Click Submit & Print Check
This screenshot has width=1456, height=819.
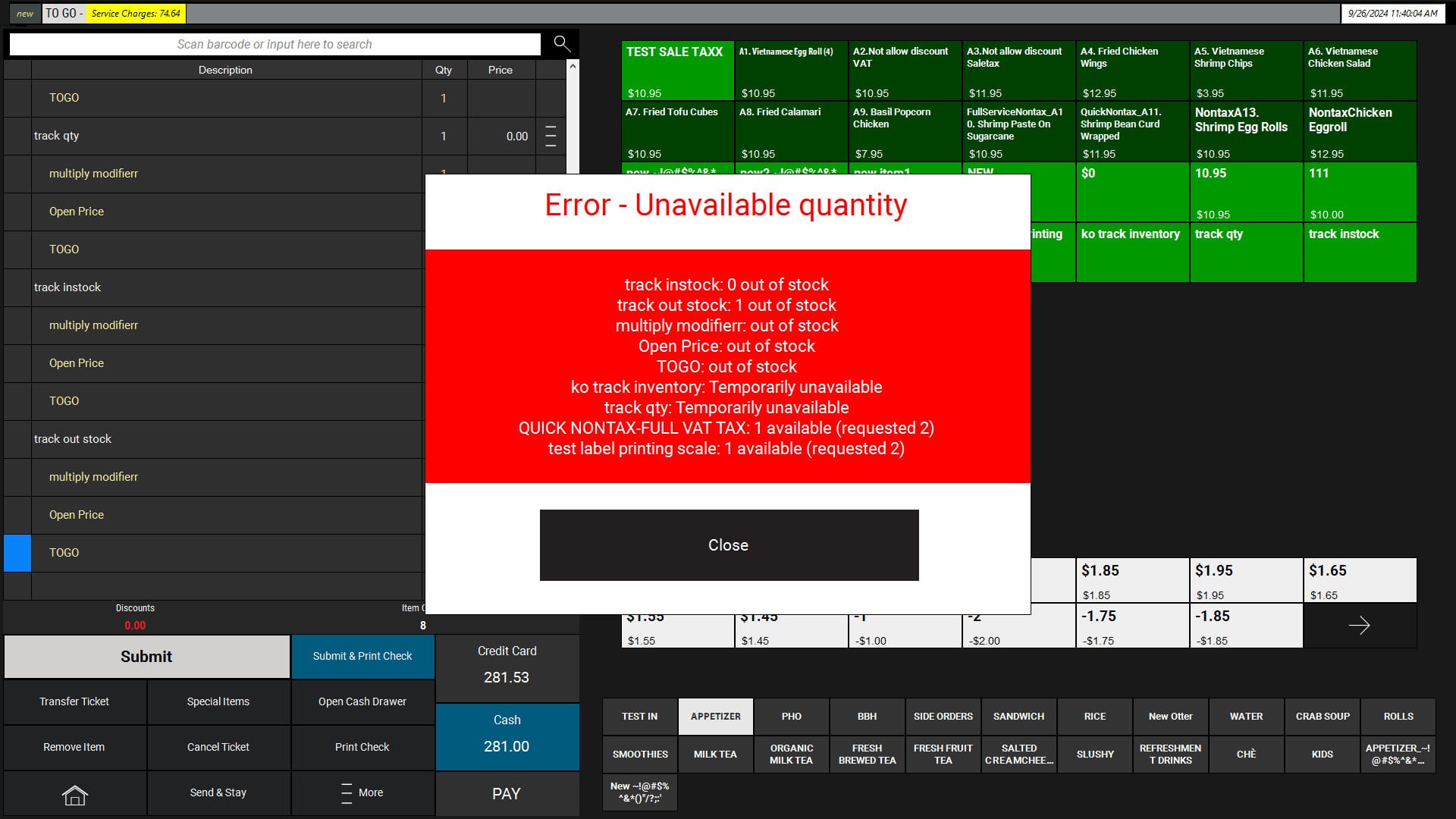click(362, 657)
